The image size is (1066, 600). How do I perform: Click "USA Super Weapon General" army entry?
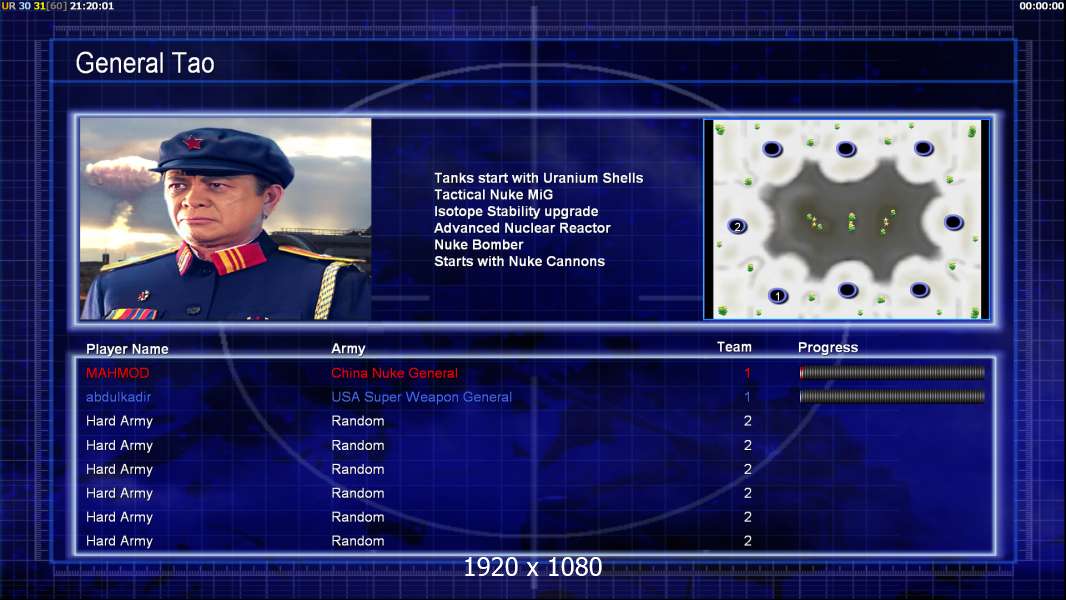[422, 397]
